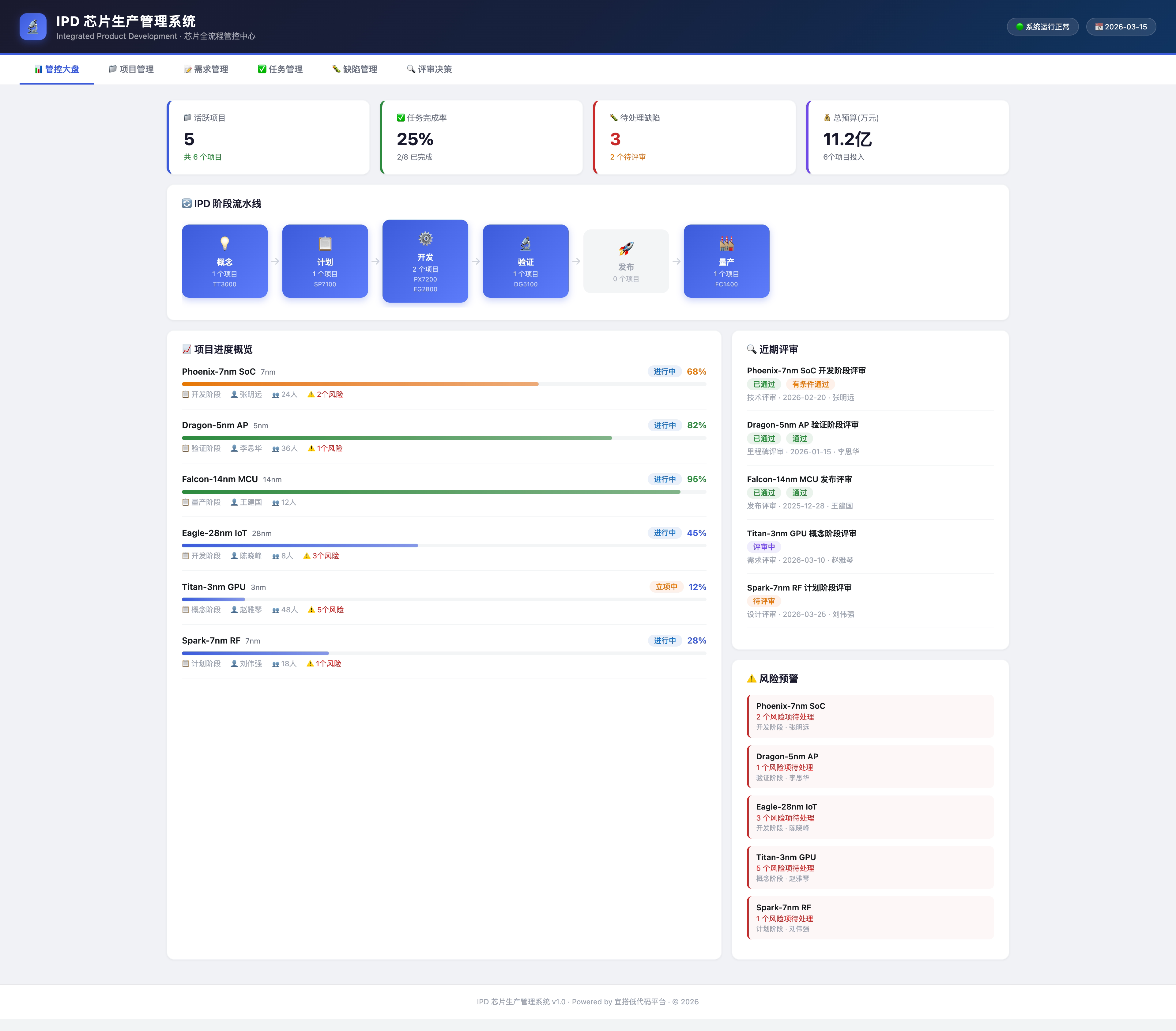Image resolution: width=1176 pixels, height=1031 pixels.
Task: Click the warning icon beside 风险预警 heading
Action: coord(752,679)
